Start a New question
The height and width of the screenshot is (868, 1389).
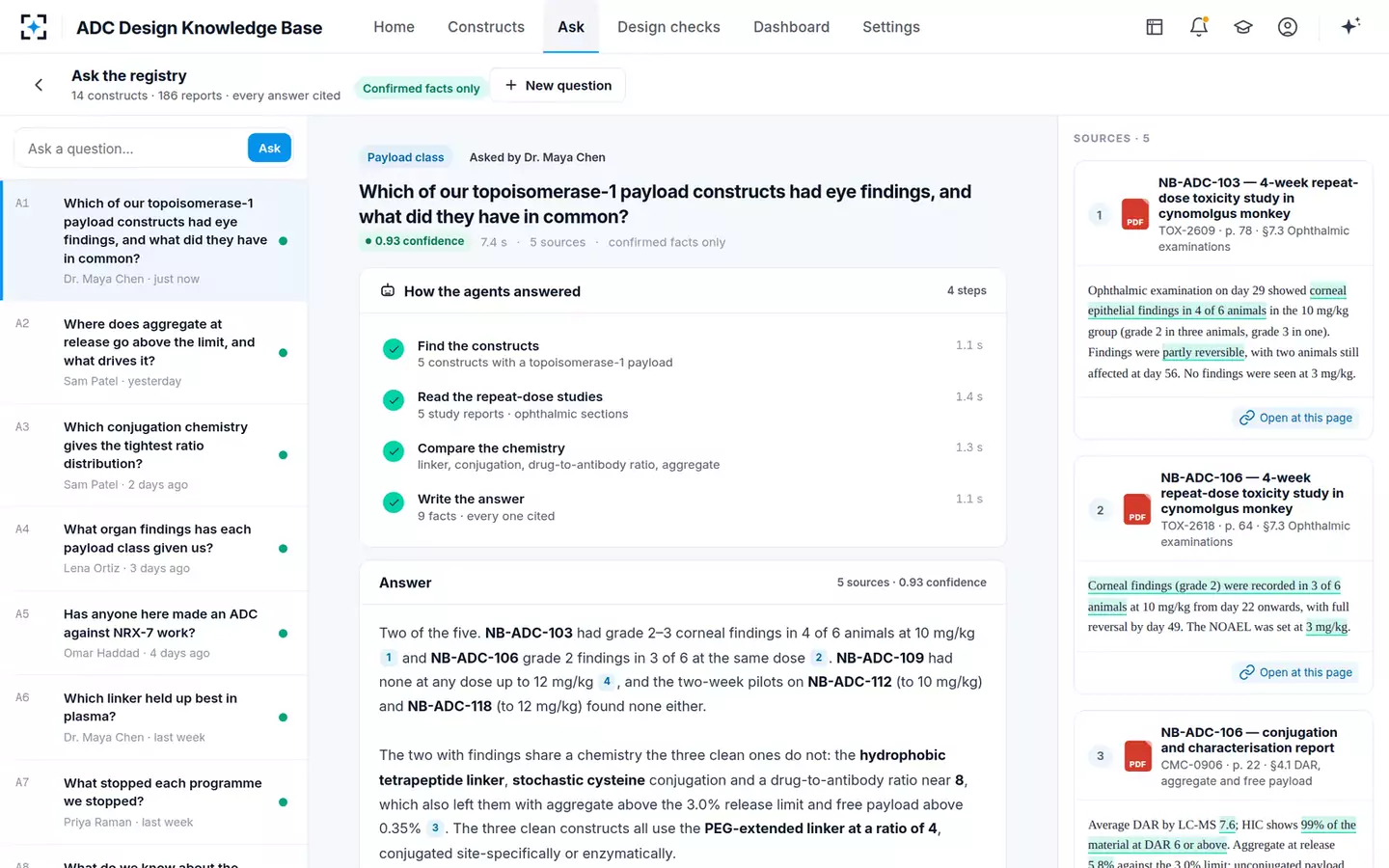point(558,85)
